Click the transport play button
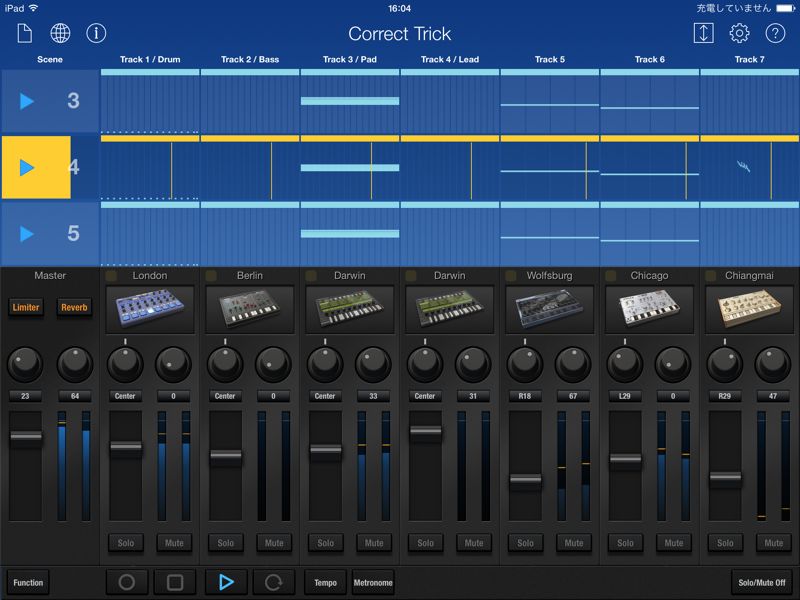800x600 pixels. point(226,582)
